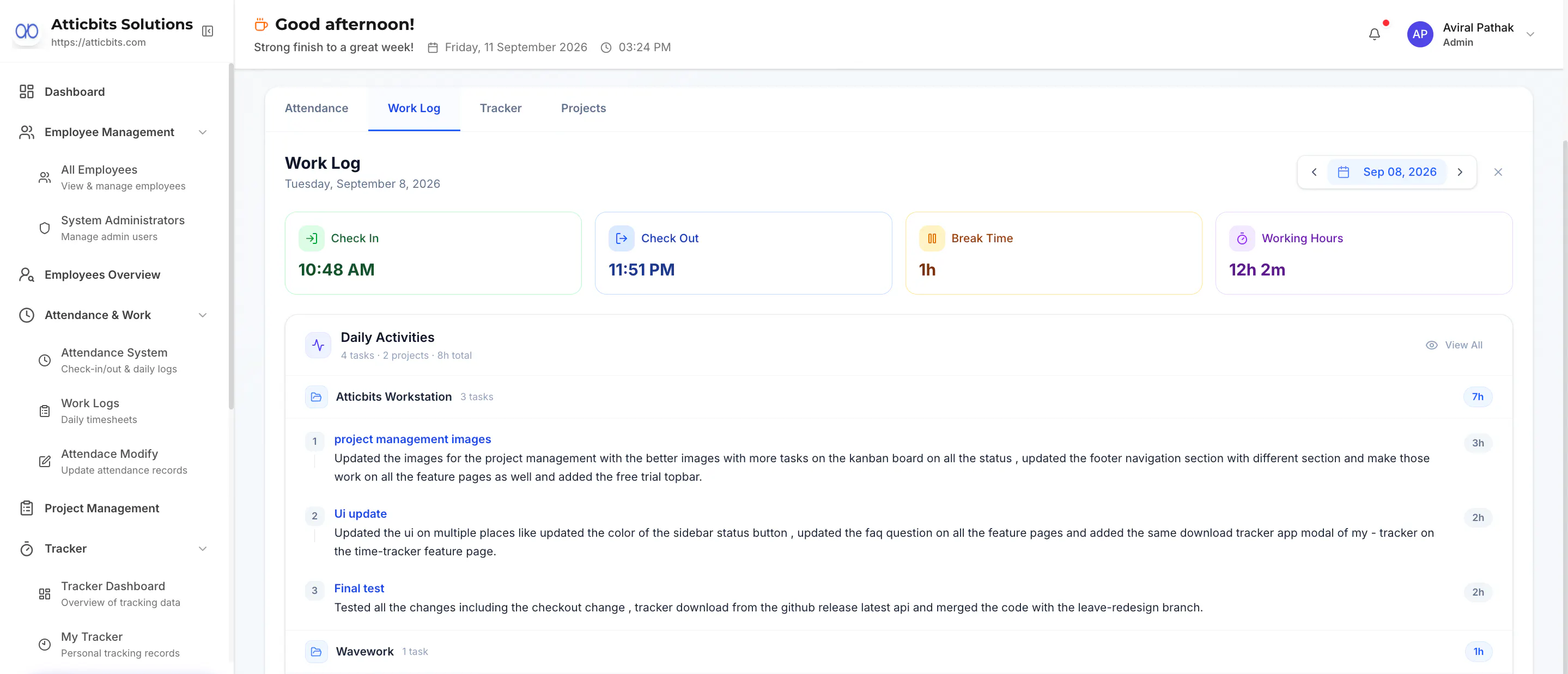
Task: Click the Attendance & Work clock icon
Action: [27, 315]
